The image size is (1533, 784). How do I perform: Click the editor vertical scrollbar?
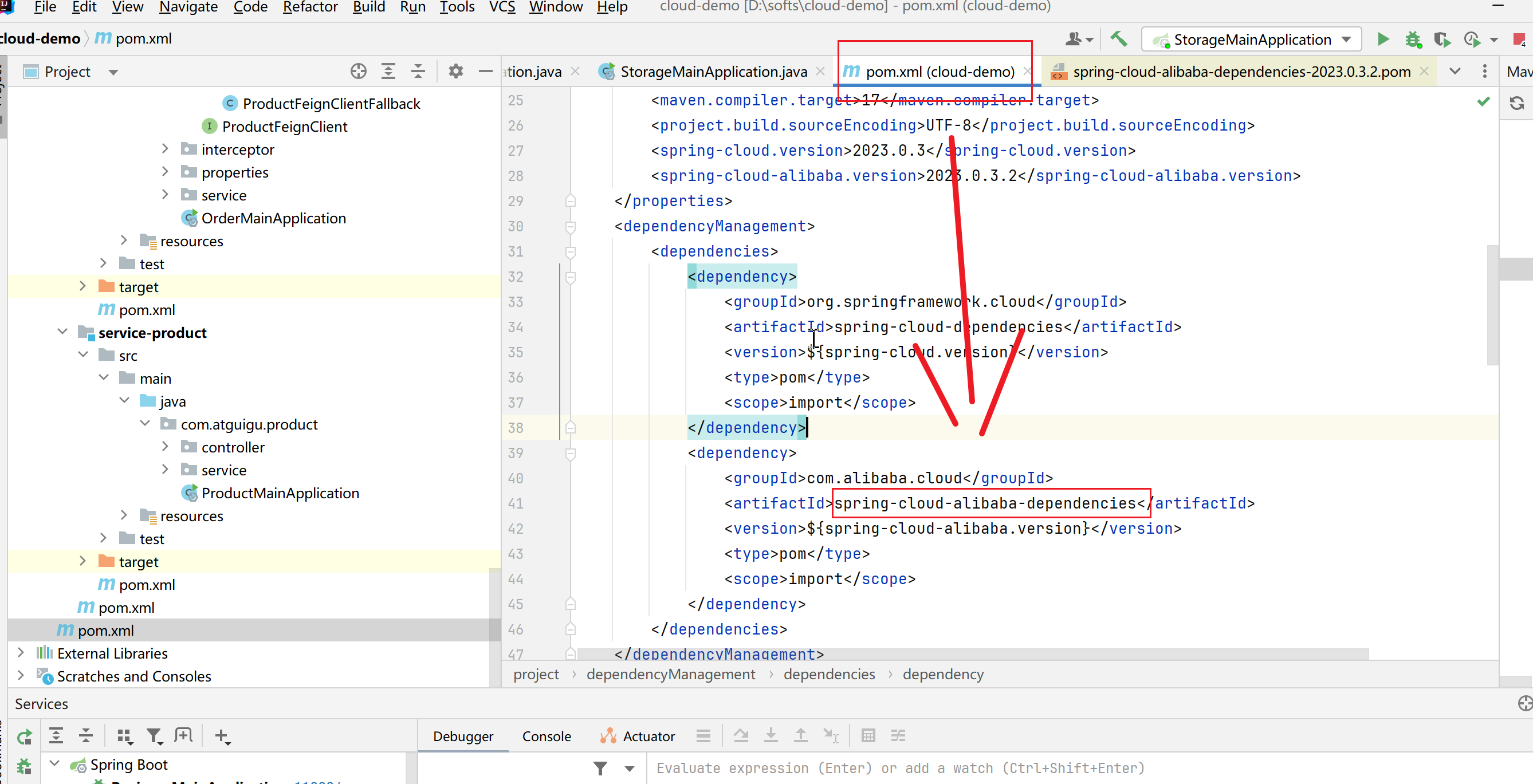click(x=1492, y=305)
